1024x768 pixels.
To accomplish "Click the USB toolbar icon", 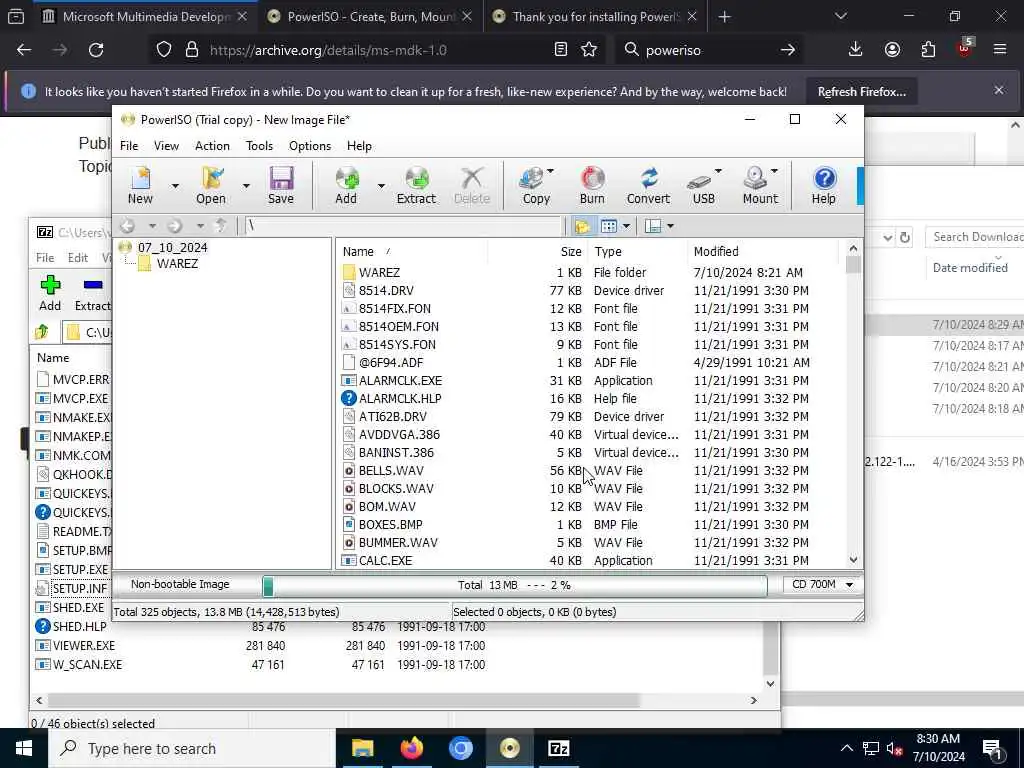I will [x=703, y=185].
